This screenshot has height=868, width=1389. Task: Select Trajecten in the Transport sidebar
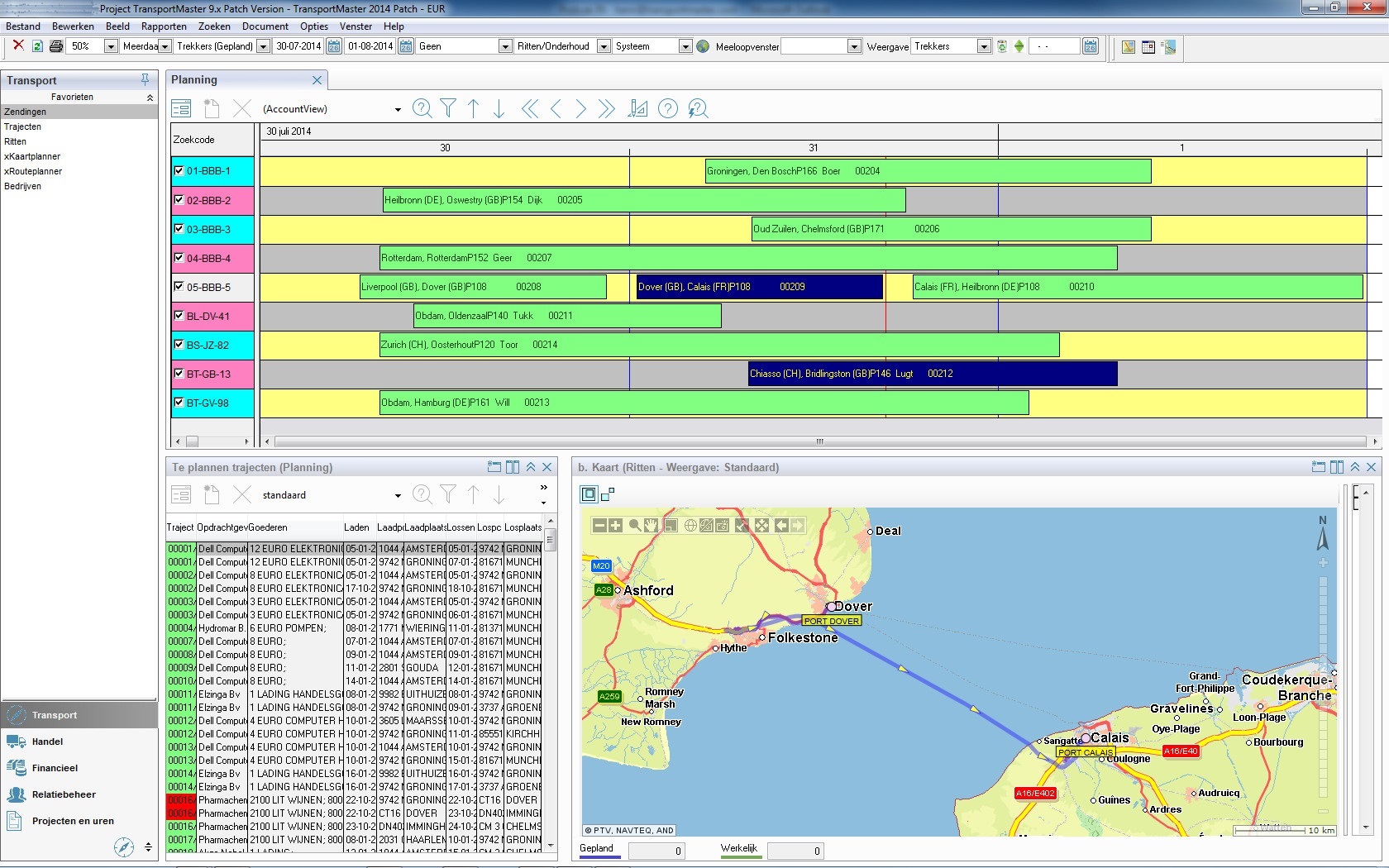[23, 126]
